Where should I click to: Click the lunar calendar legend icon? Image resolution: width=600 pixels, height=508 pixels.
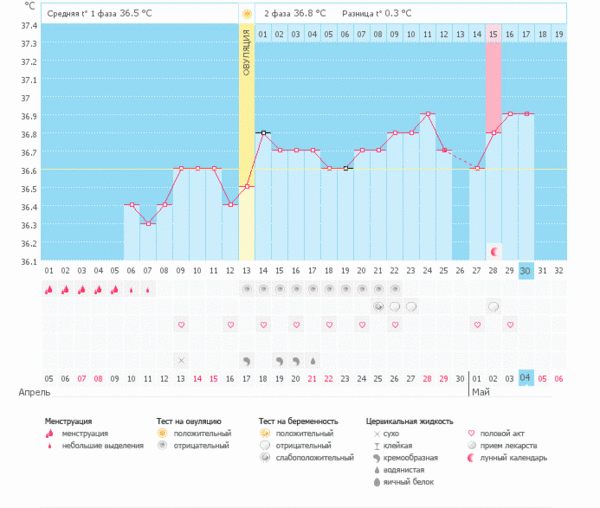(471, 458)
